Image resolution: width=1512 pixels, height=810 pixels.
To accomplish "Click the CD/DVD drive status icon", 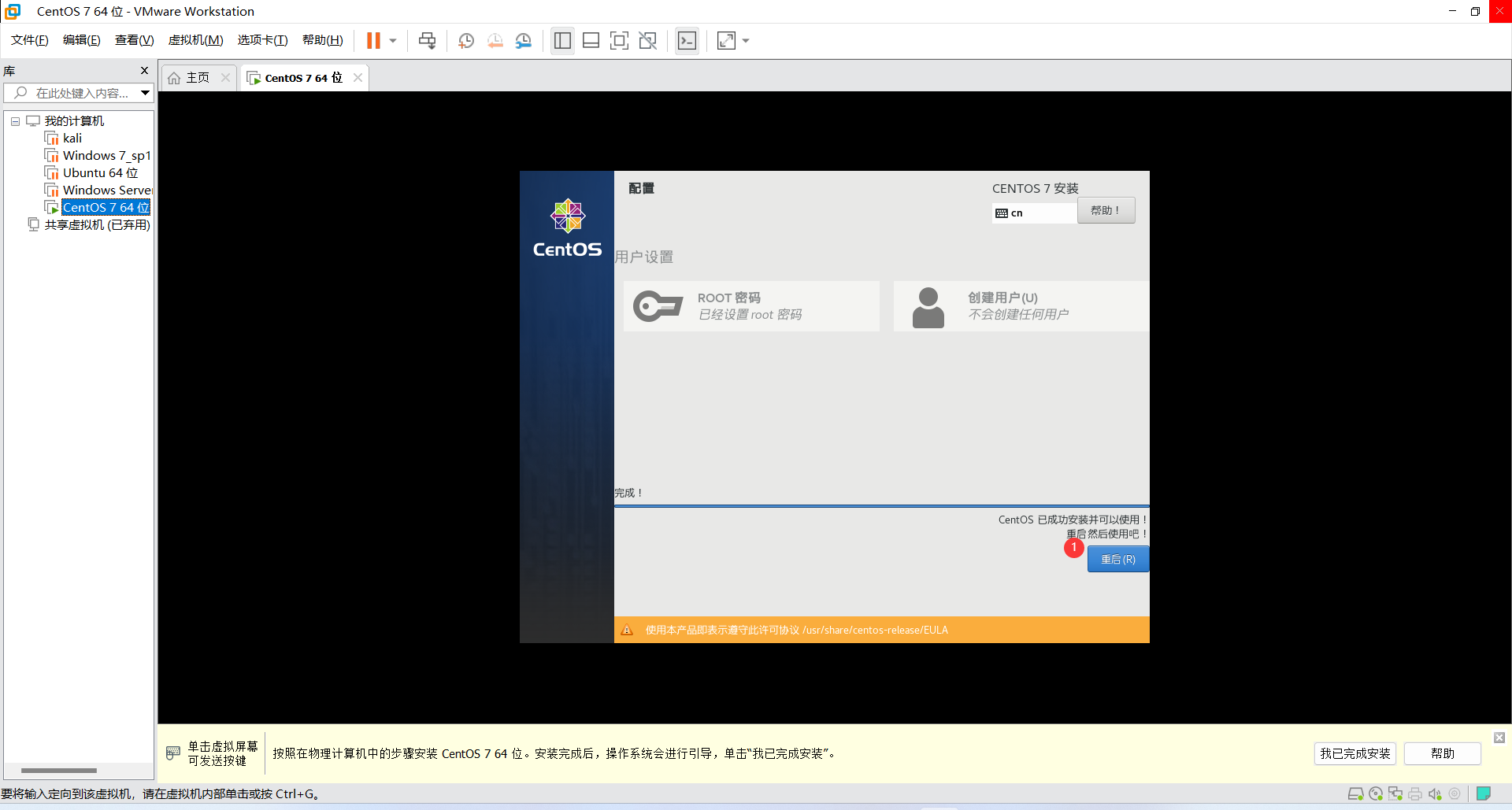I will click(1376, 793).
